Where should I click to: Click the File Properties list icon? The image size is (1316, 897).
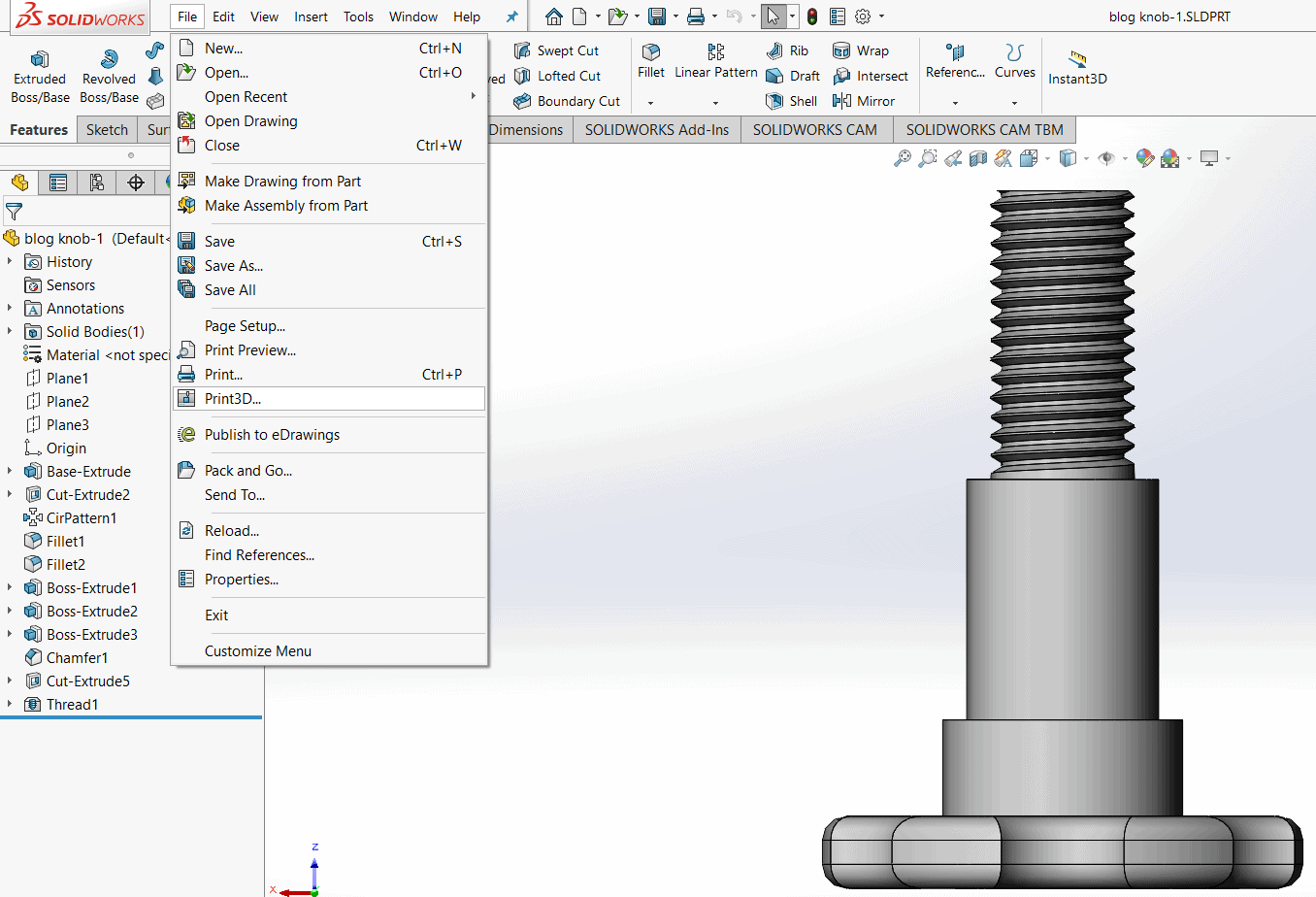point(838,17)
